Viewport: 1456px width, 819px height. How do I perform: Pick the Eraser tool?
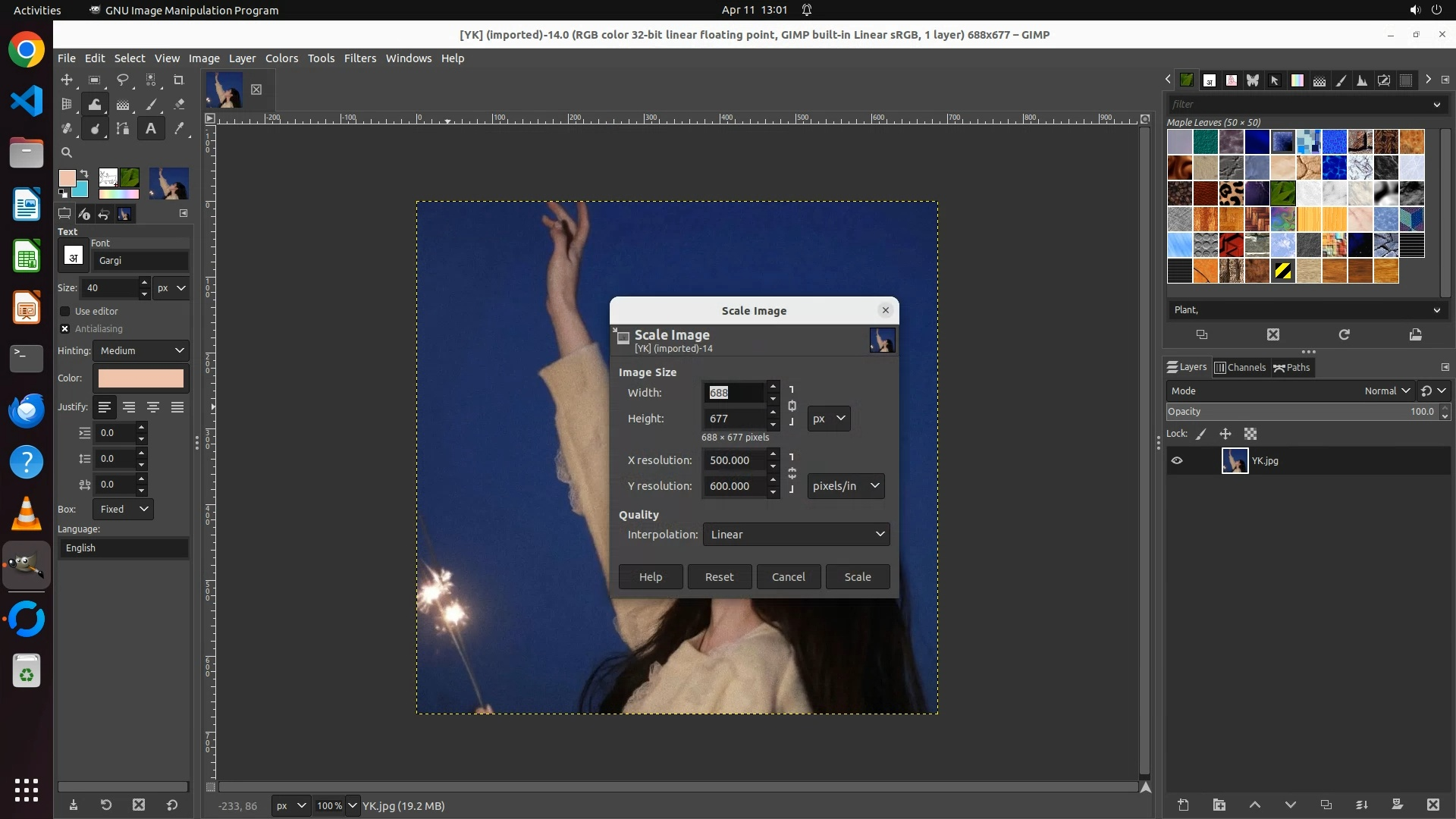[179, 105]
